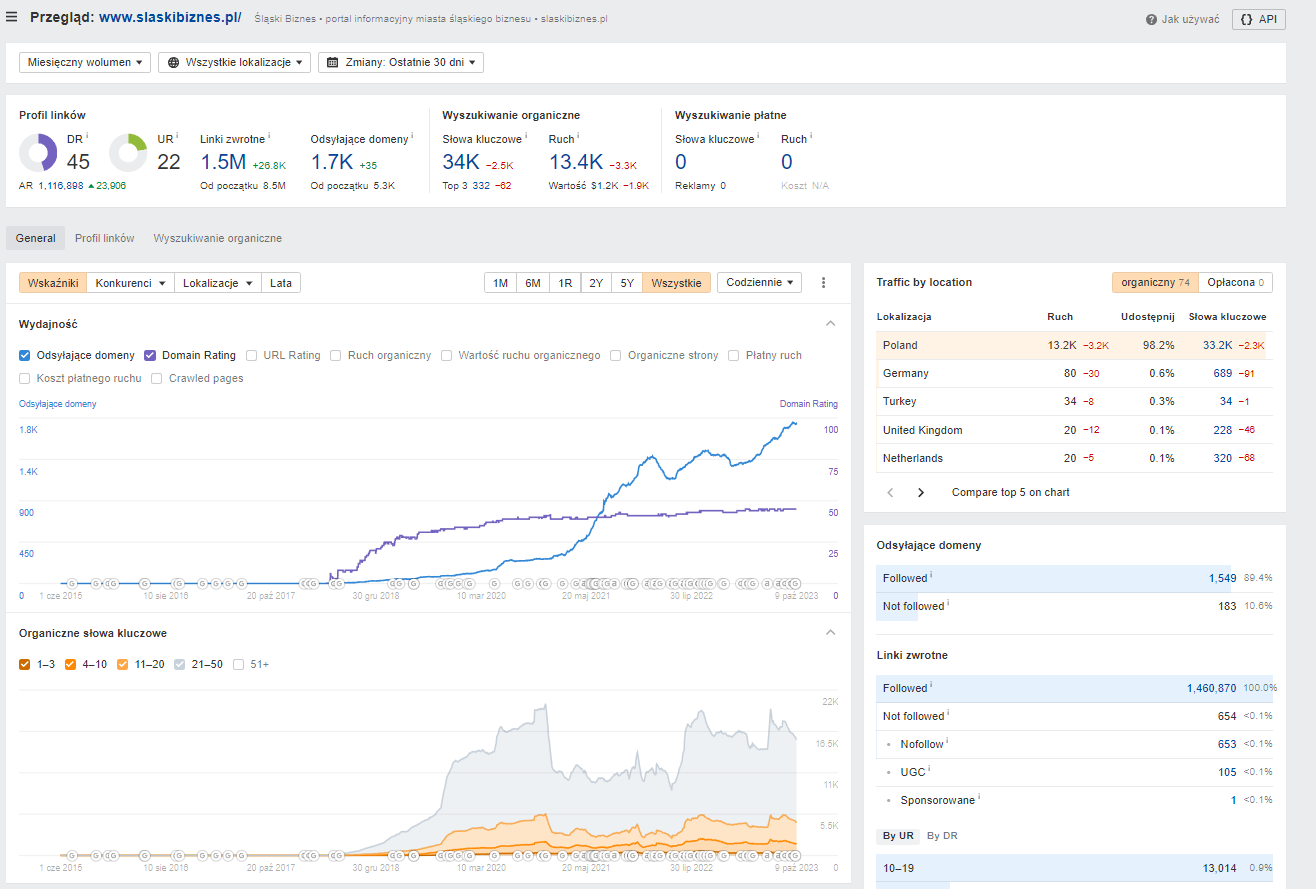
Task: Open the Codziennie interval dropdown
Action: pos(759,283)
